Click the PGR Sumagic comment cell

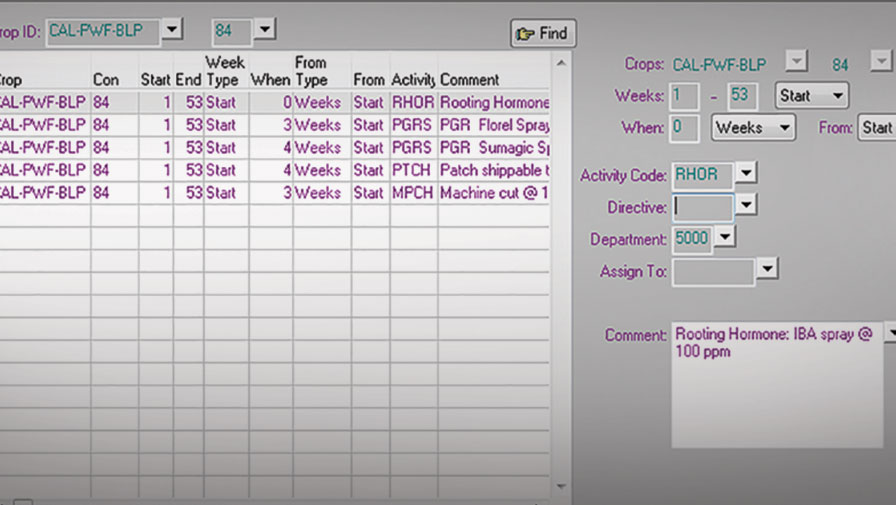point(494,148)
